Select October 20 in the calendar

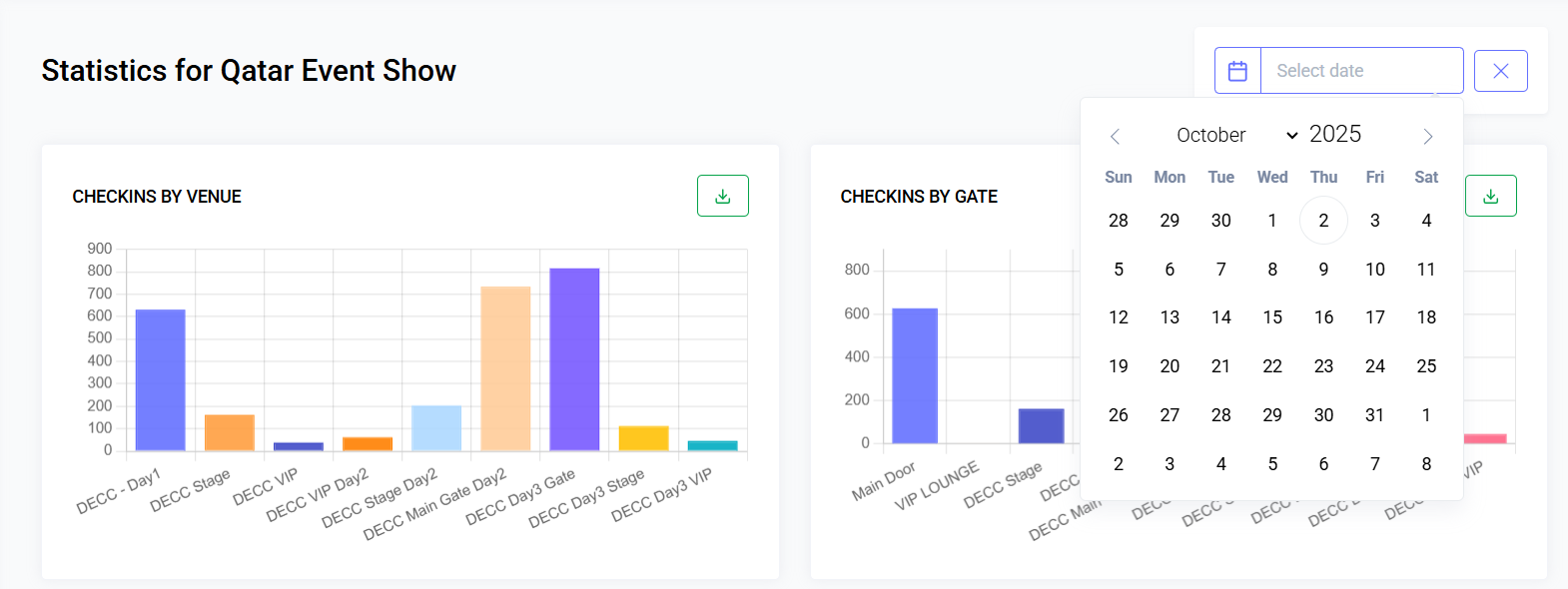point(1170,366)
